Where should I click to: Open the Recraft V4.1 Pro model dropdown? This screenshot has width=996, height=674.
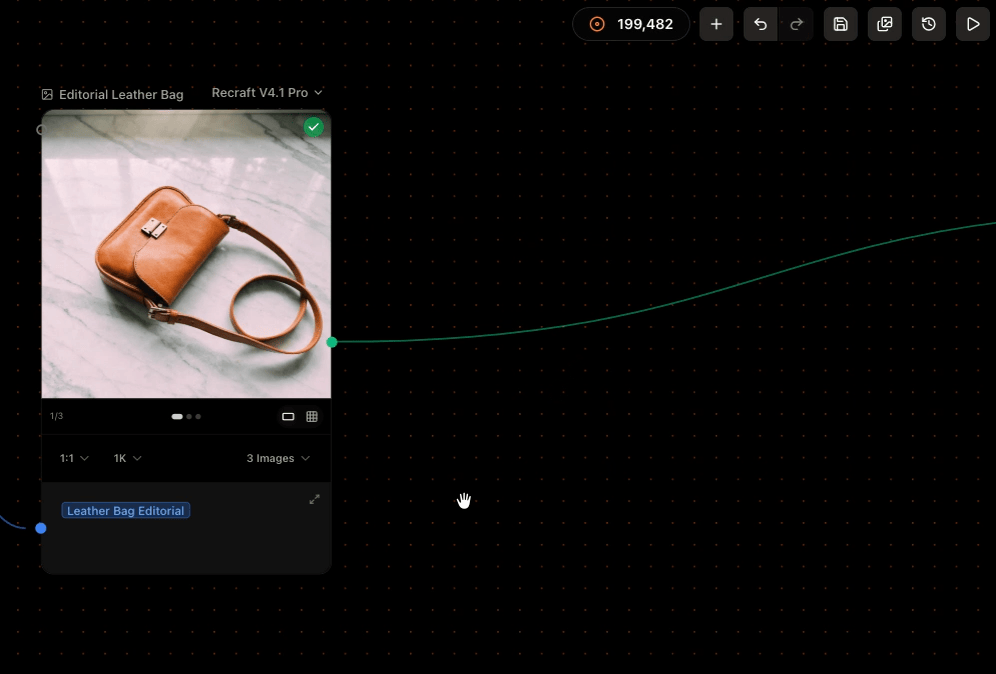tap(267, 93)
